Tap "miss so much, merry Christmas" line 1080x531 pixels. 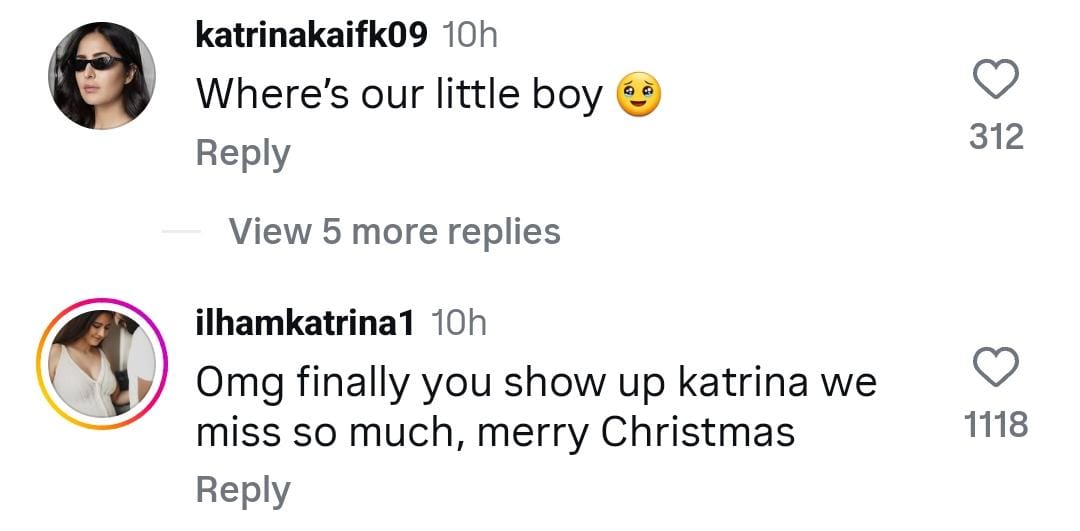494,432
